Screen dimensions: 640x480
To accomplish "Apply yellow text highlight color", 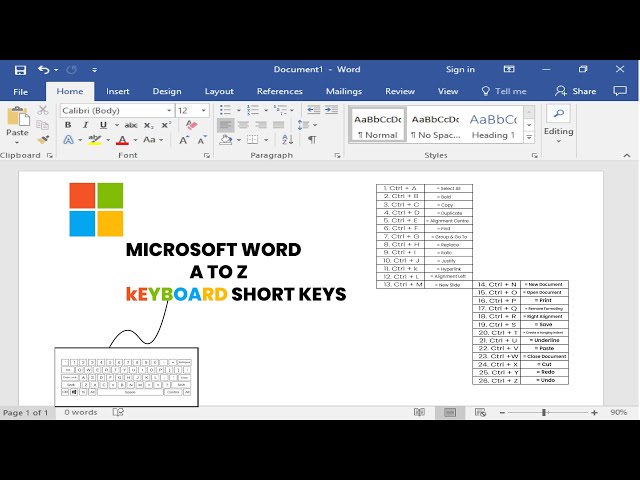I will (95, 140).
